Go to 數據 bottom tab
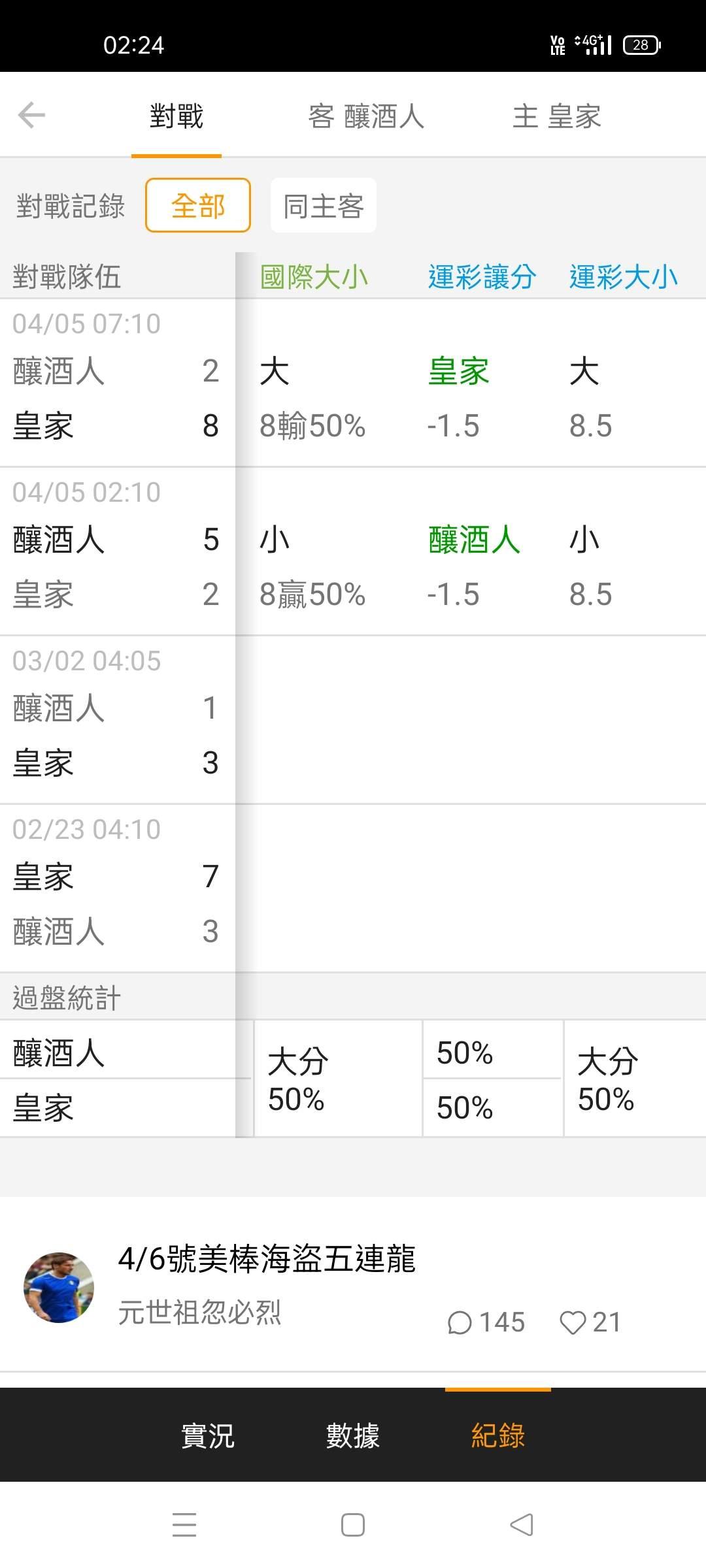 click(353, 1435)
